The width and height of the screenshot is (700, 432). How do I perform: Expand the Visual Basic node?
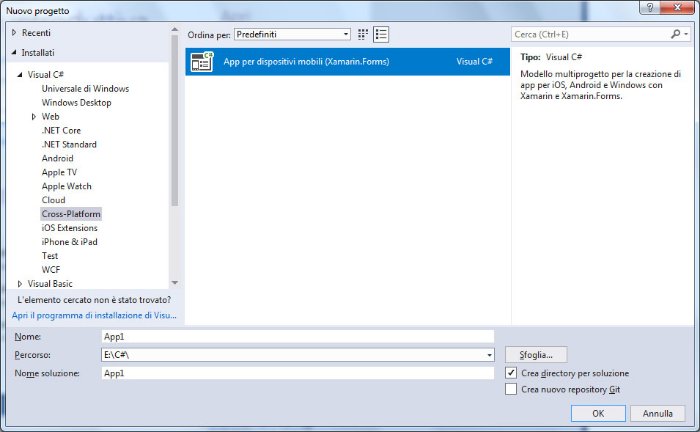tap(20, 284)
